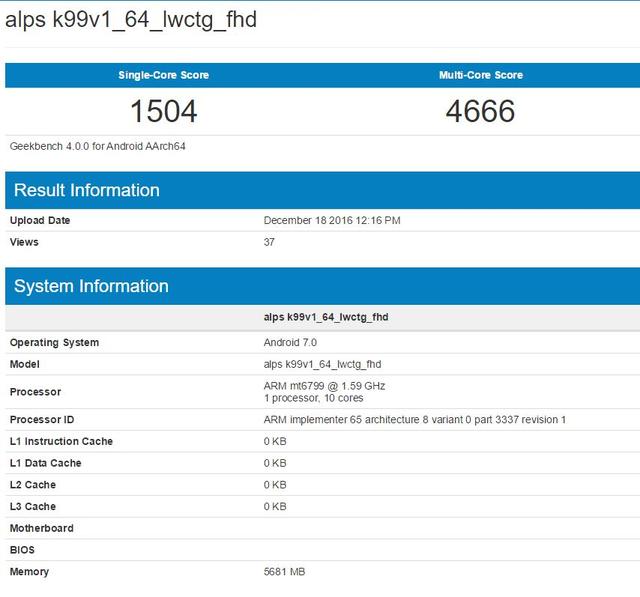Image resolution: width=640 pixels, height=597 pixels.
Task: Select ARM mt6799 @ 1.59 GHz text
Action: (x=324, y=386)
